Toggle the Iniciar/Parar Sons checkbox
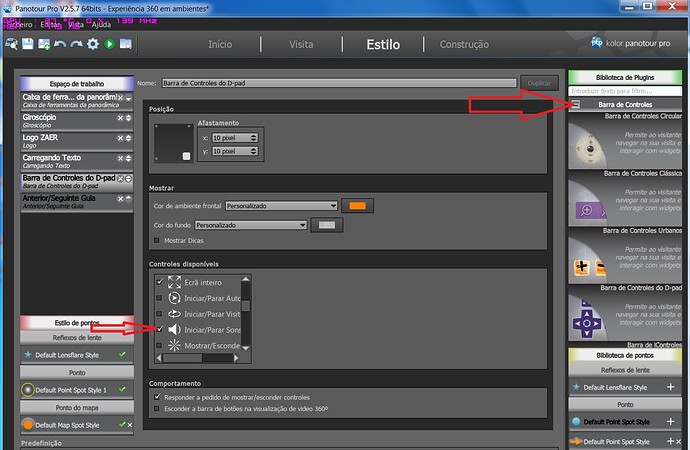 (159, 329)
